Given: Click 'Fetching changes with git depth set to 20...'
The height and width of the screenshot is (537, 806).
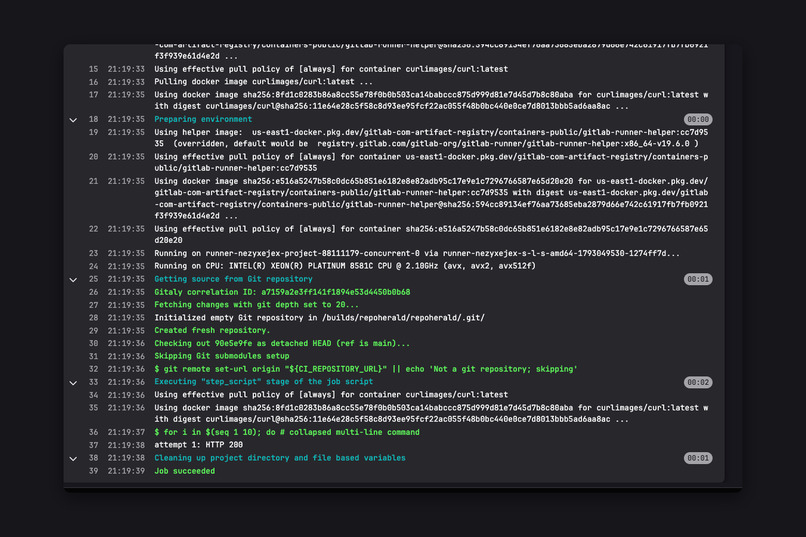Looking at the screenshot, I should coord(257,305).
